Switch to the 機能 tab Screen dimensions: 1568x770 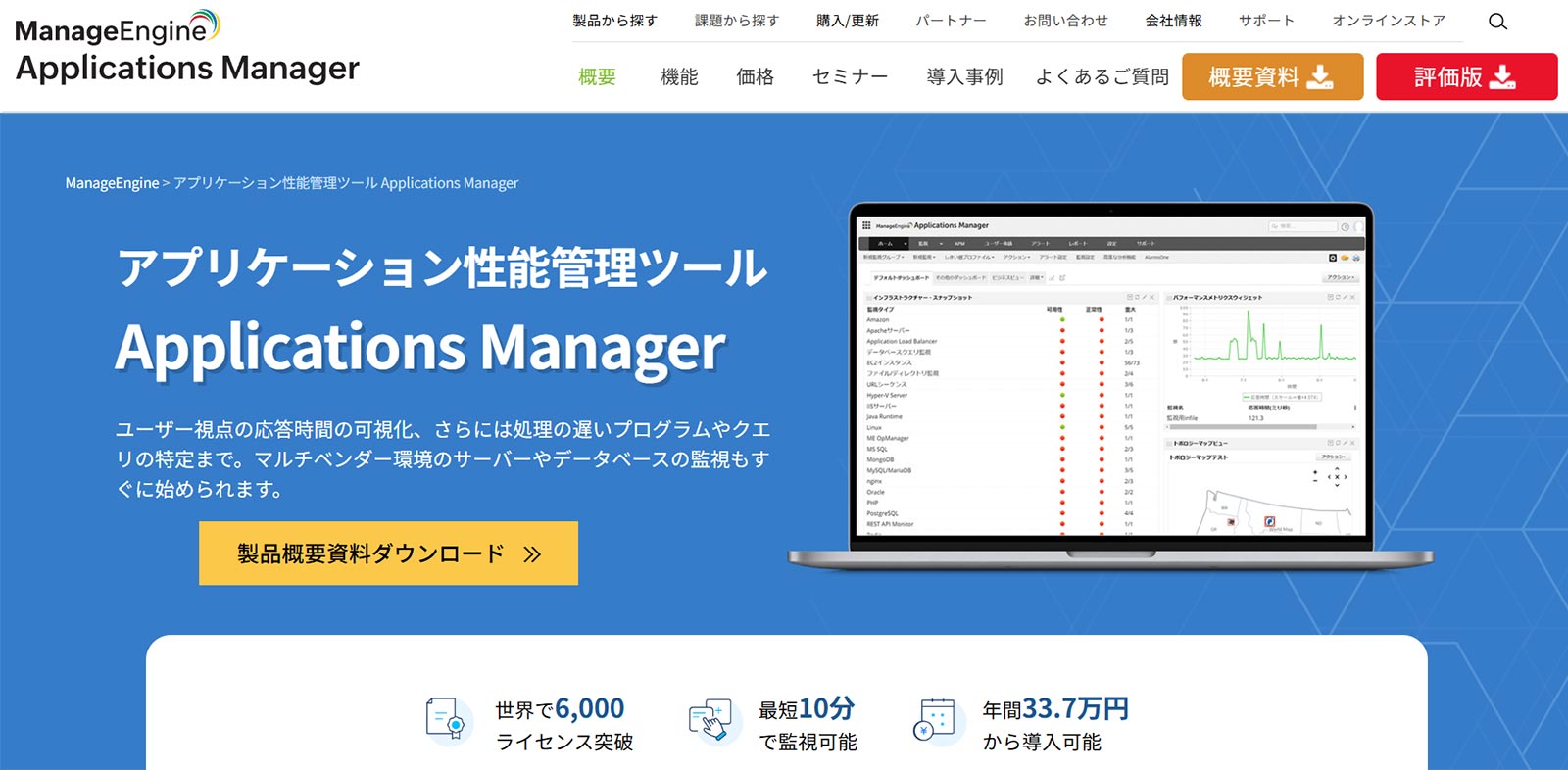tap(679, 76)
